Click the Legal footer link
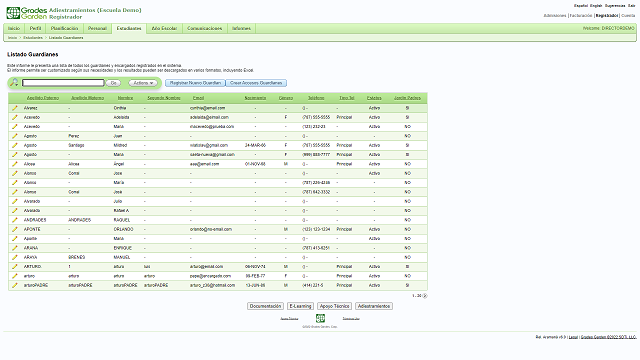The image size is (640, 360). coord(573,337)
